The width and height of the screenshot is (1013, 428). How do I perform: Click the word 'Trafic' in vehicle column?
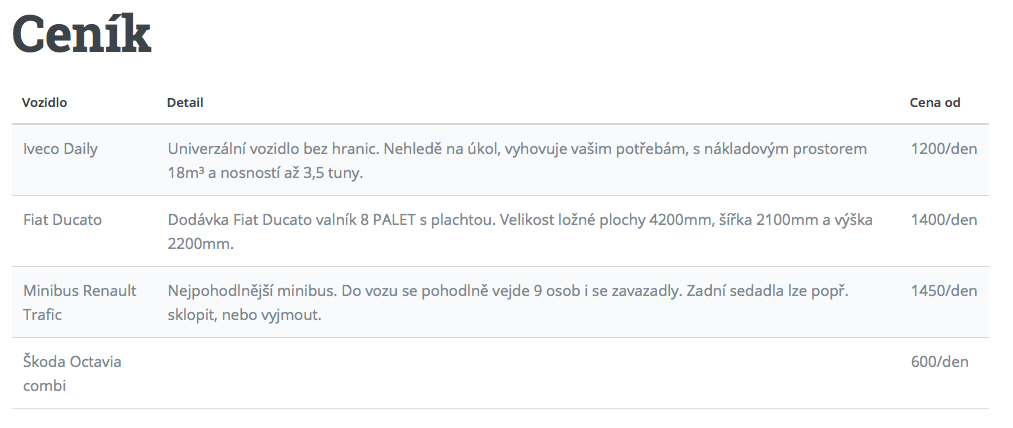(43, 315)
